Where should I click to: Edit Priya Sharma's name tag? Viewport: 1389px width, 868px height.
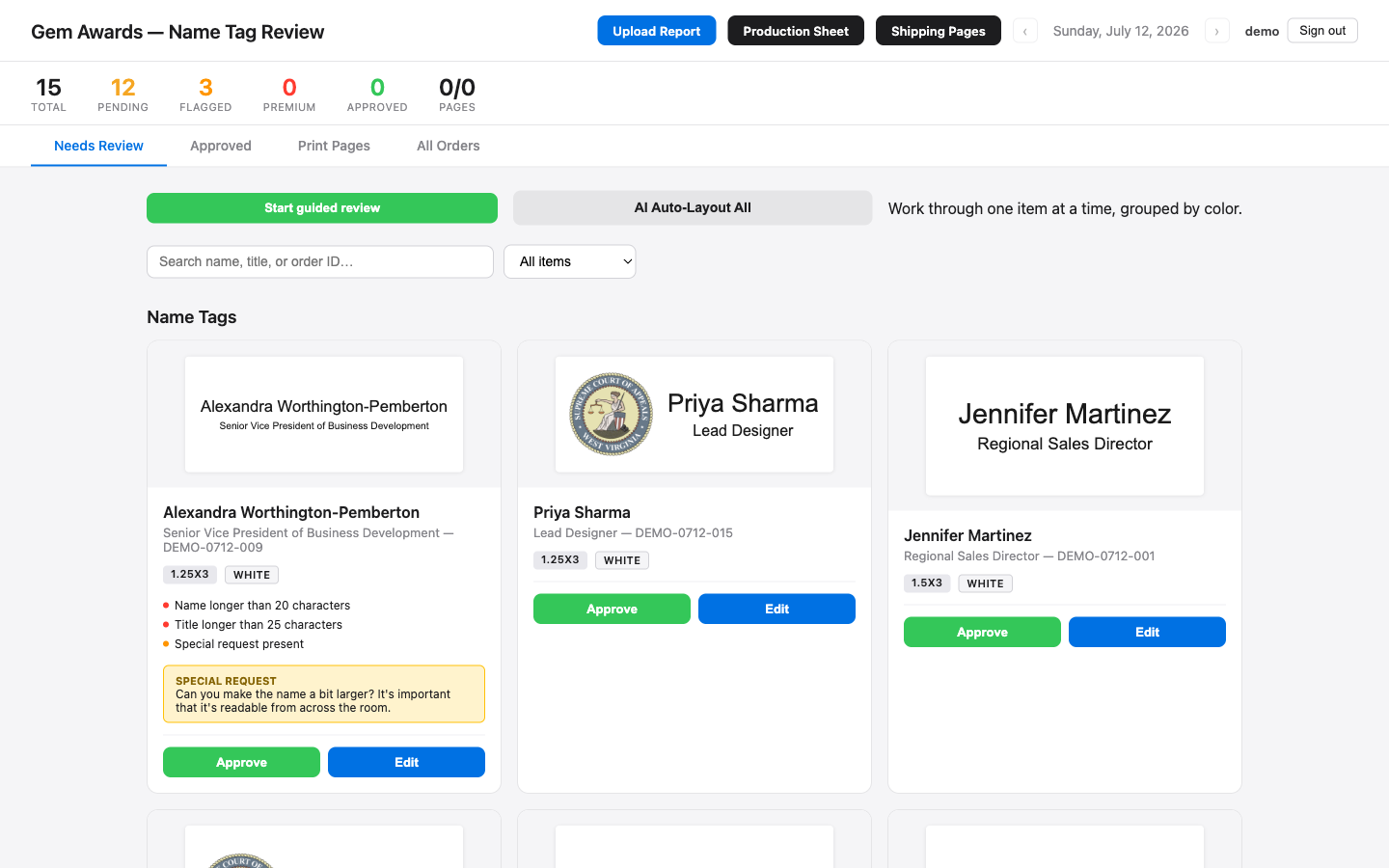pos(776,609)
